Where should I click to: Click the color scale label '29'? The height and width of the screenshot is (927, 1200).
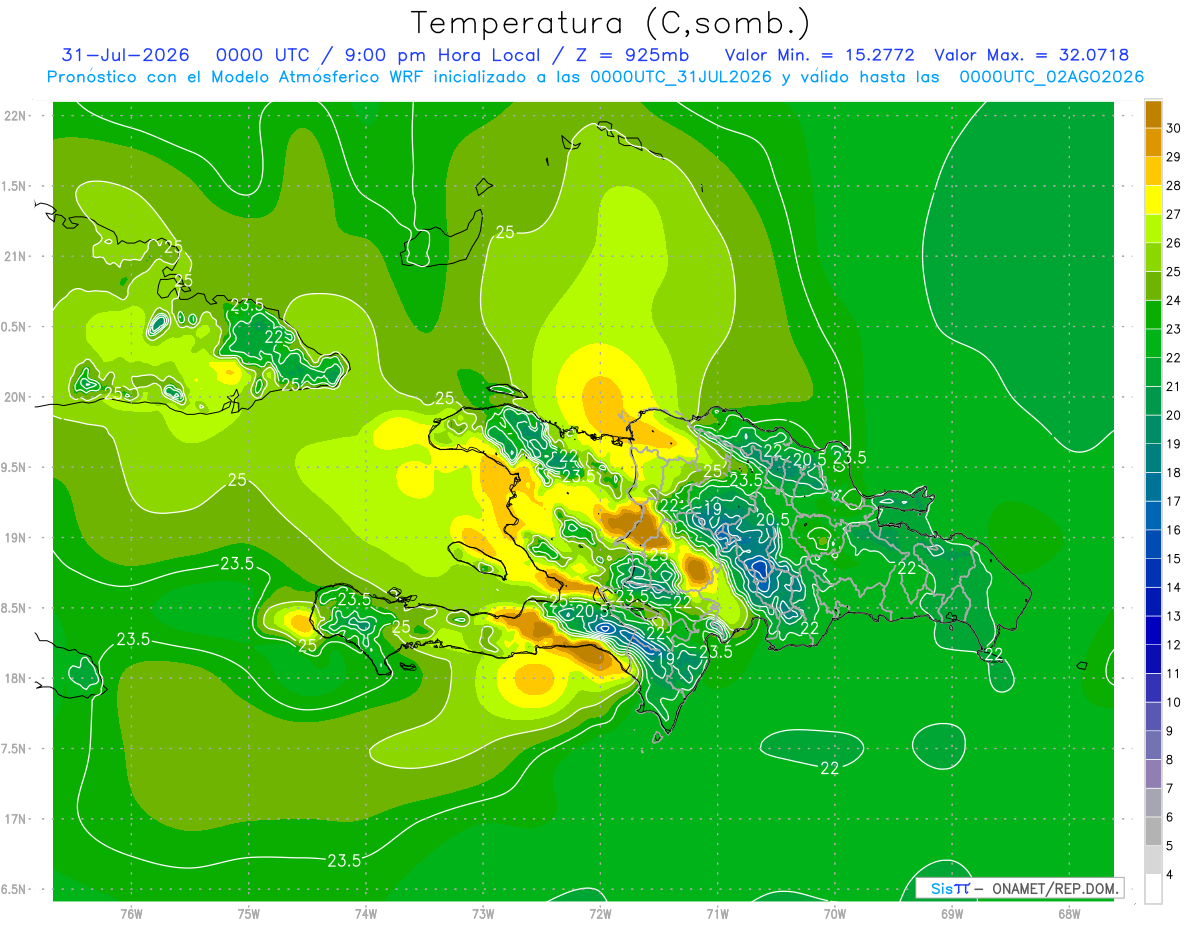pos(1173,157)
